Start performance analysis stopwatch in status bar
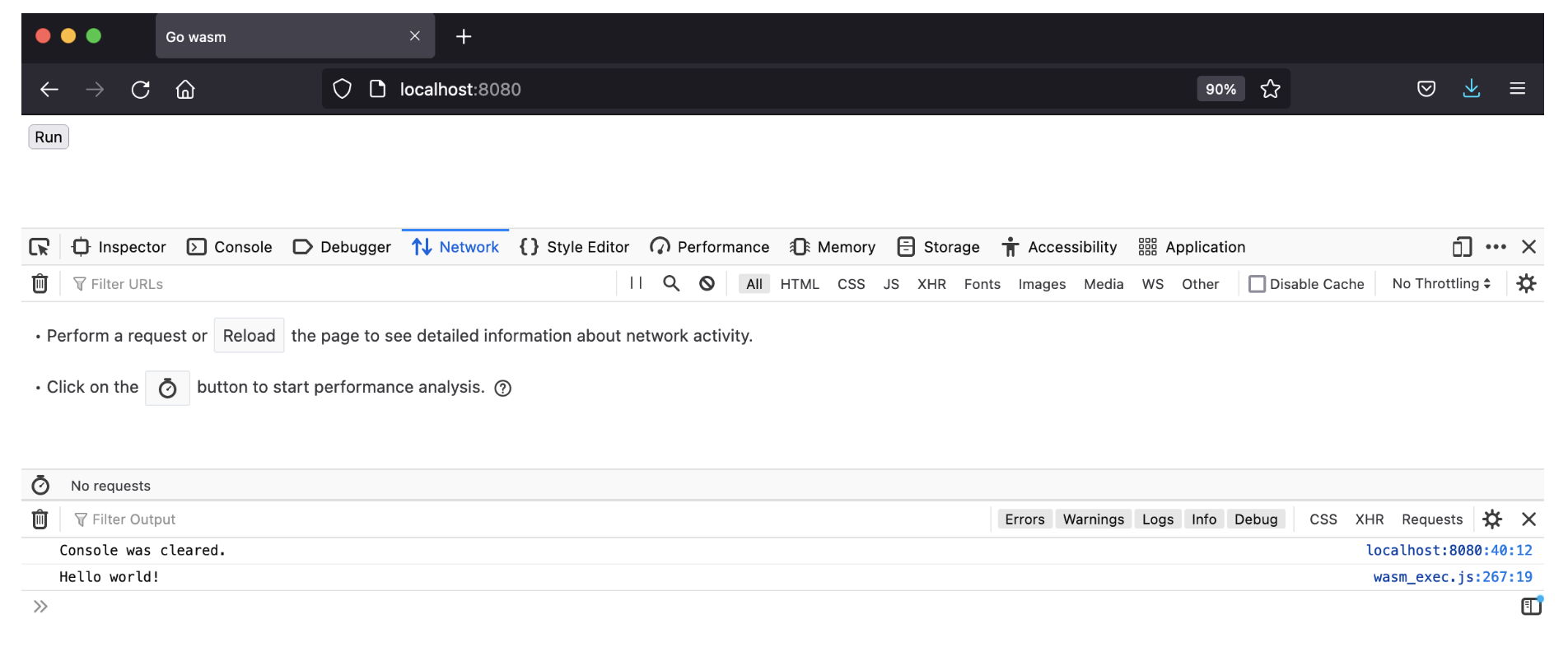1568x652 pixels. (40, 486)
